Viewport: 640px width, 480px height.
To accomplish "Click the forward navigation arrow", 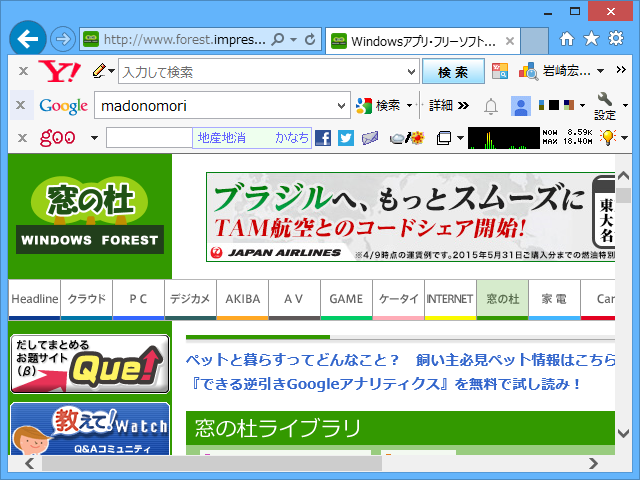I will pos(63,40).
